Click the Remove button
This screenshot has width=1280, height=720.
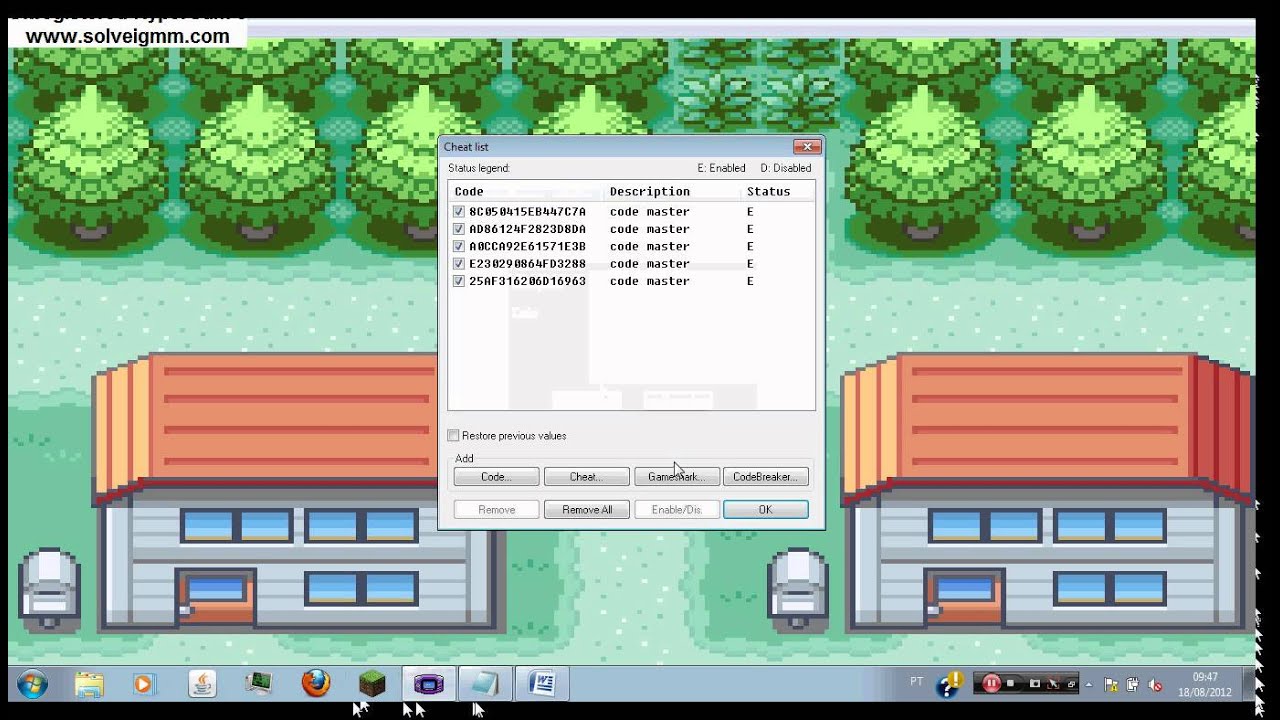coord(496,510)
